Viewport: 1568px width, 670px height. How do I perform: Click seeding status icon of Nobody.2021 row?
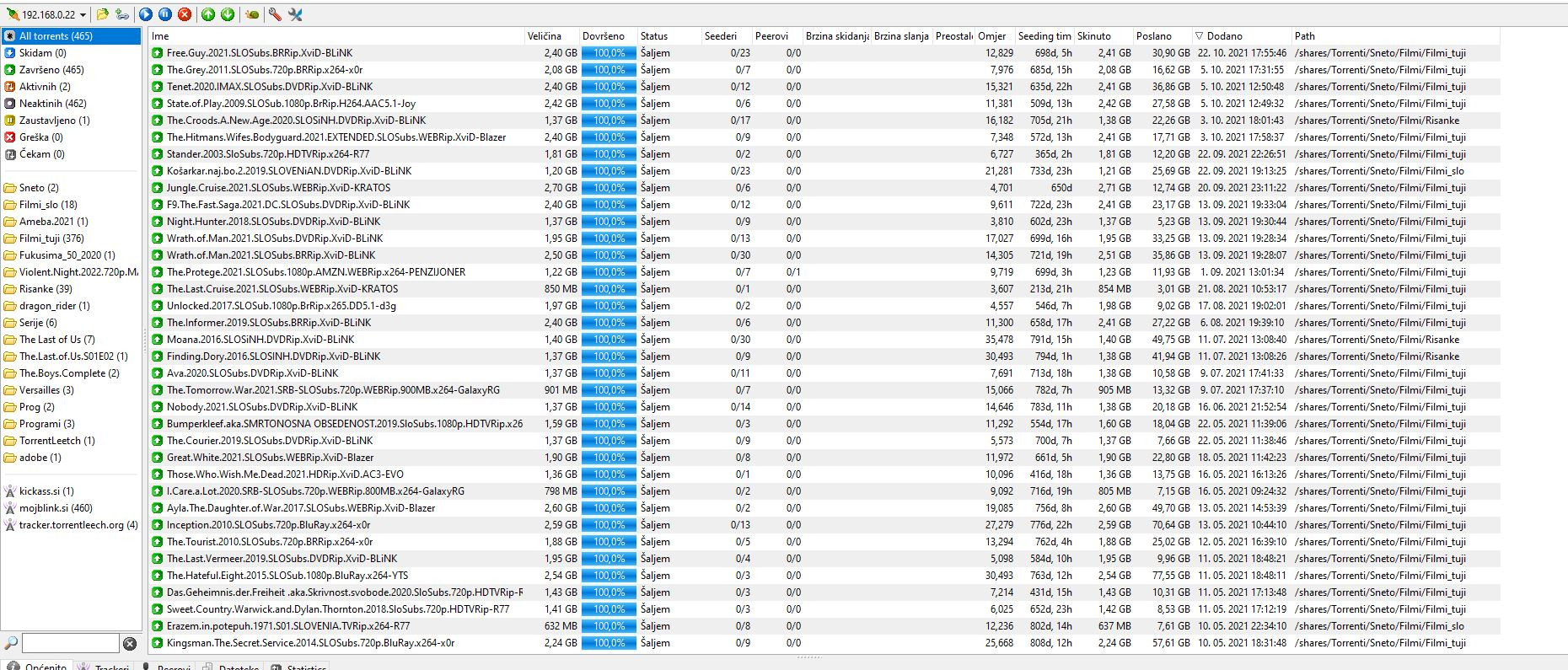158,407
